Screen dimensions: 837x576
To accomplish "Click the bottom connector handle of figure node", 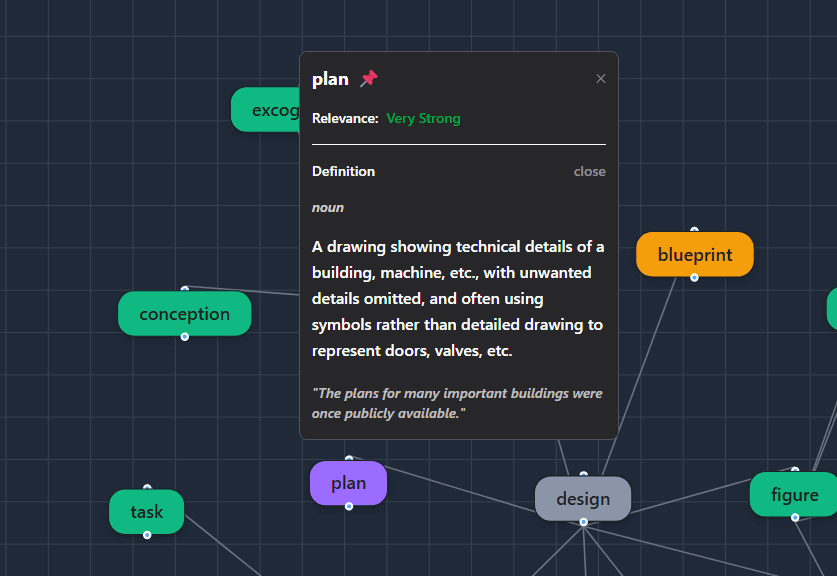I will click(795, 517).
